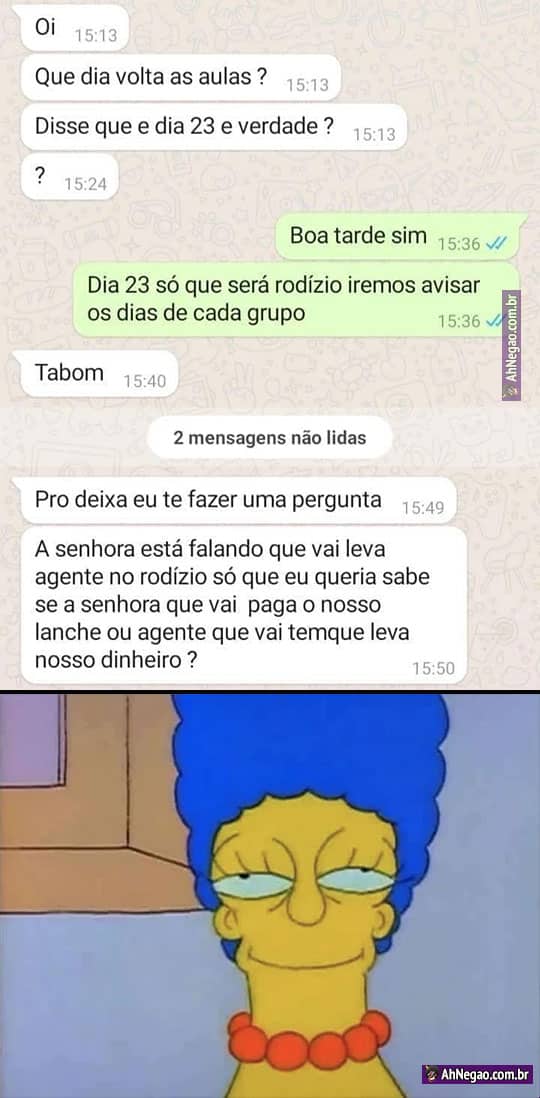Click the 15:40 timestamp beside 'Tabom'
540x1098 pixels.
tap(144, 382)
